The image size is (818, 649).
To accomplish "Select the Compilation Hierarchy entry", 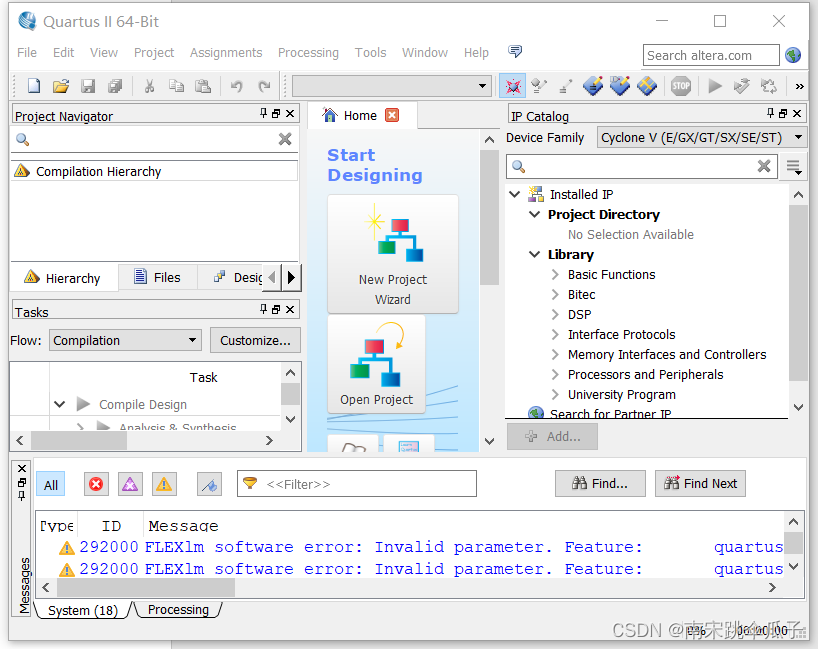I will [154, 171].
